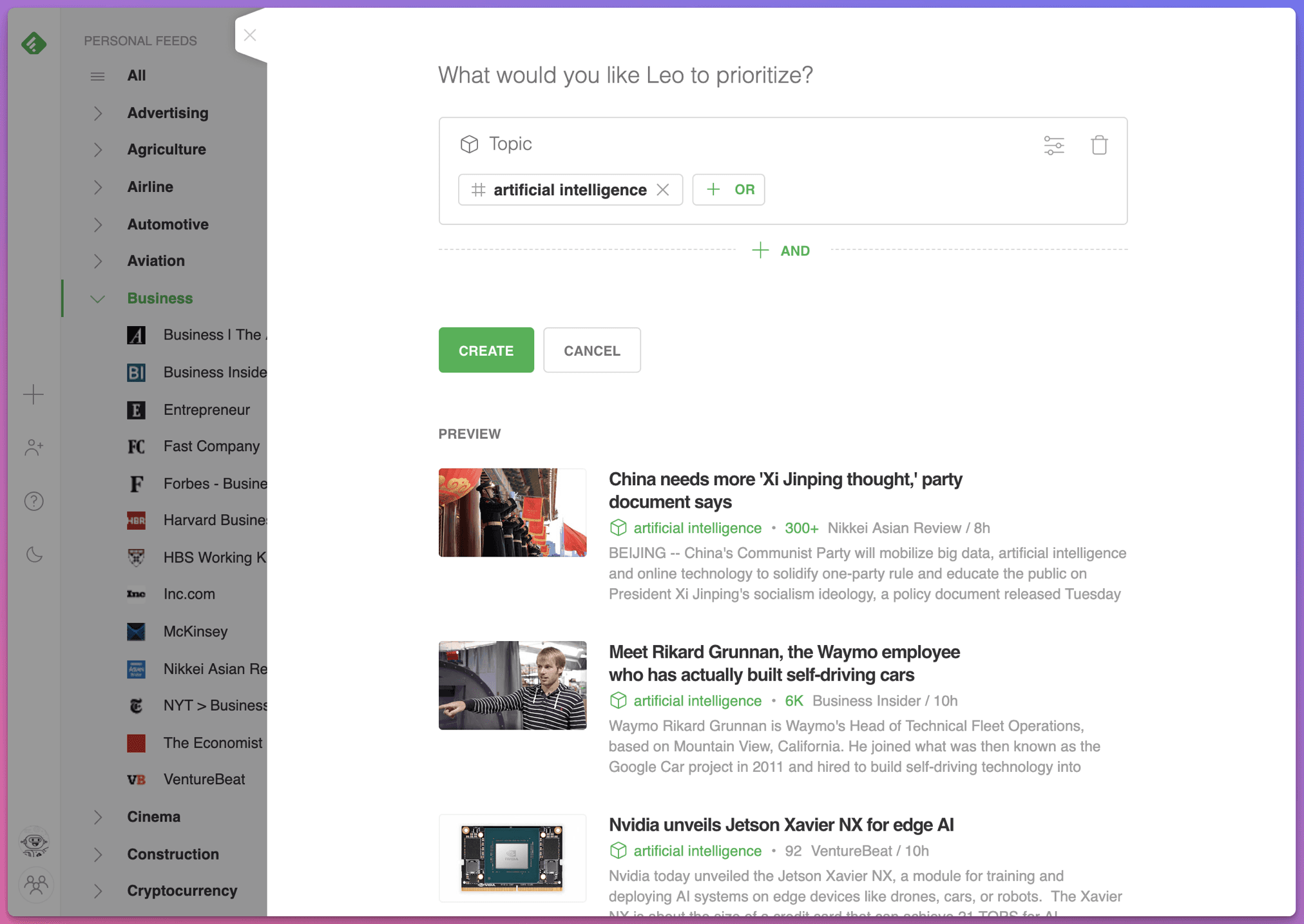
Task: Click the artificial intelligence topic chip text
Action: tap(570, 189)
